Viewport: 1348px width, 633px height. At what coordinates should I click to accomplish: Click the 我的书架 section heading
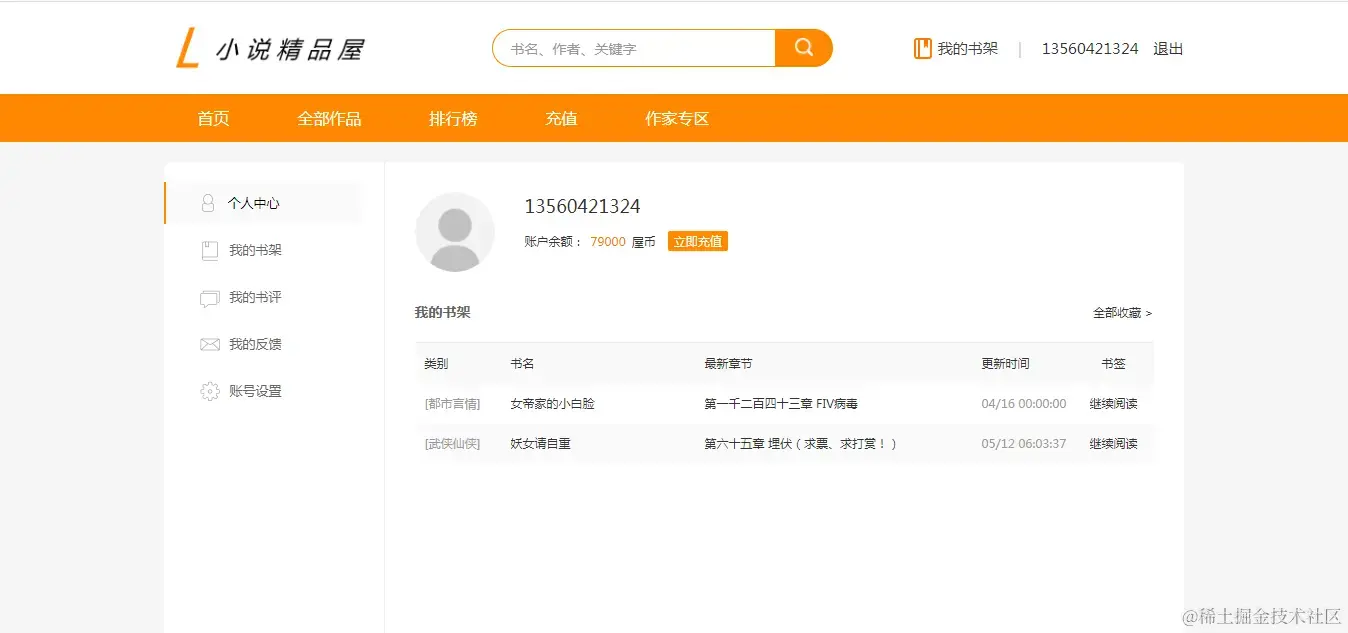[442, 312]
